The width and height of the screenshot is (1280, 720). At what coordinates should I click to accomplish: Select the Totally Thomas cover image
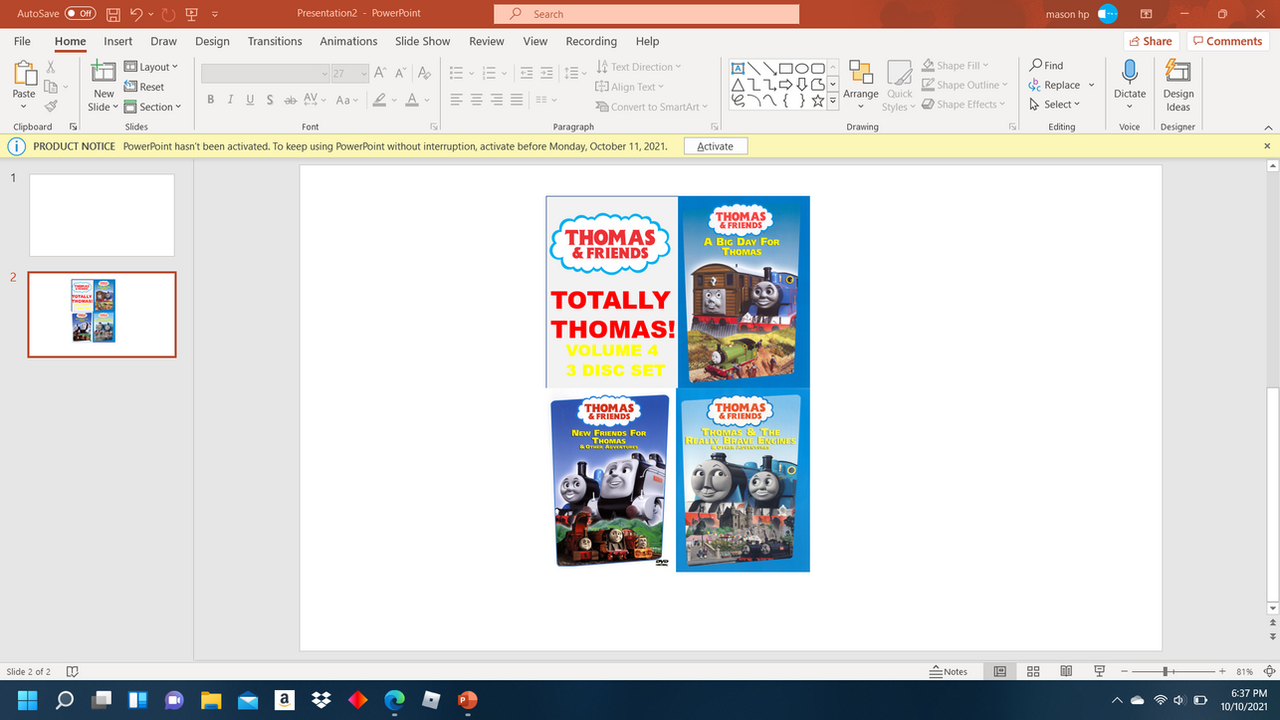click(612, 291)
